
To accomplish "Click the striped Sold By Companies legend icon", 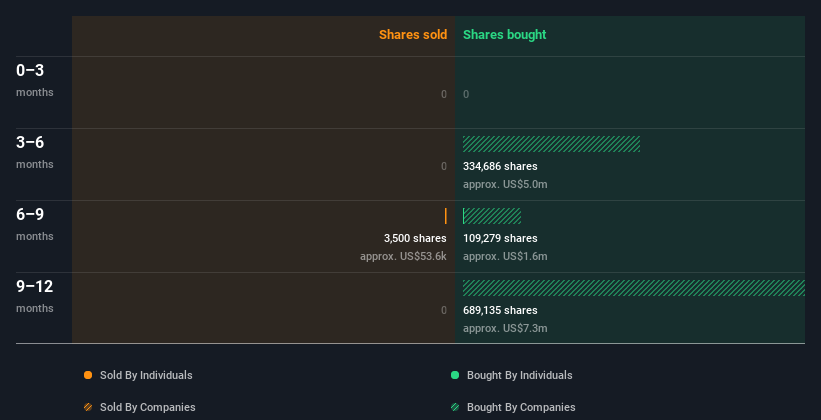I will [88, 407].
